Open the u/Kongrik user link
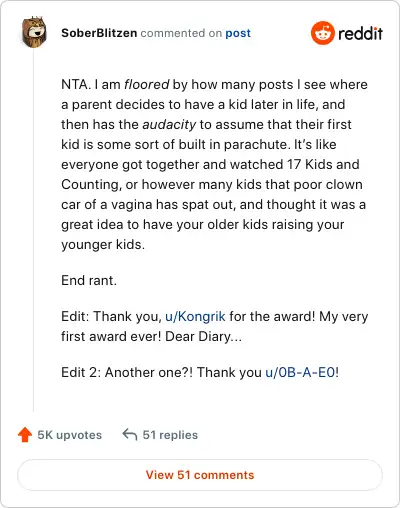 click(195, 316)
